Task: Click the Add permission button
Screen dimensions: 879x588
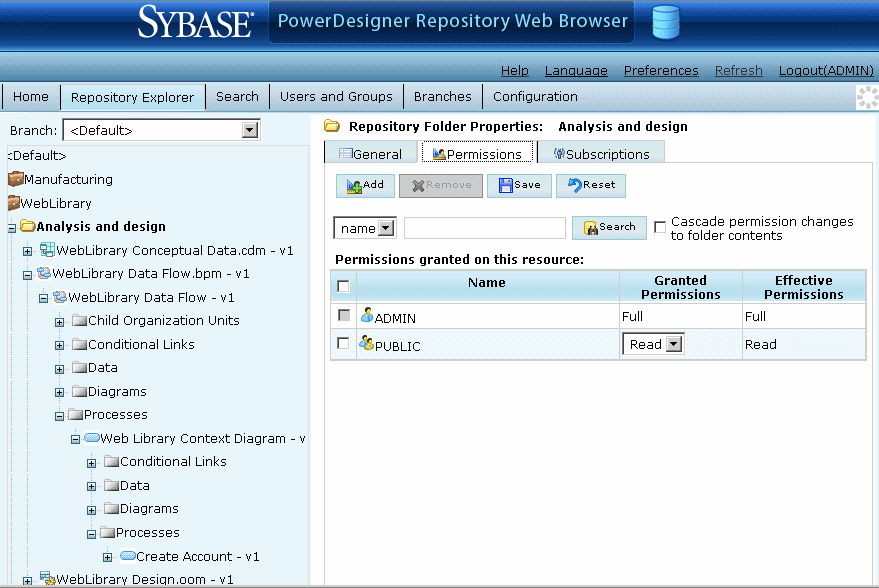Action: click(x=365, y=185)
